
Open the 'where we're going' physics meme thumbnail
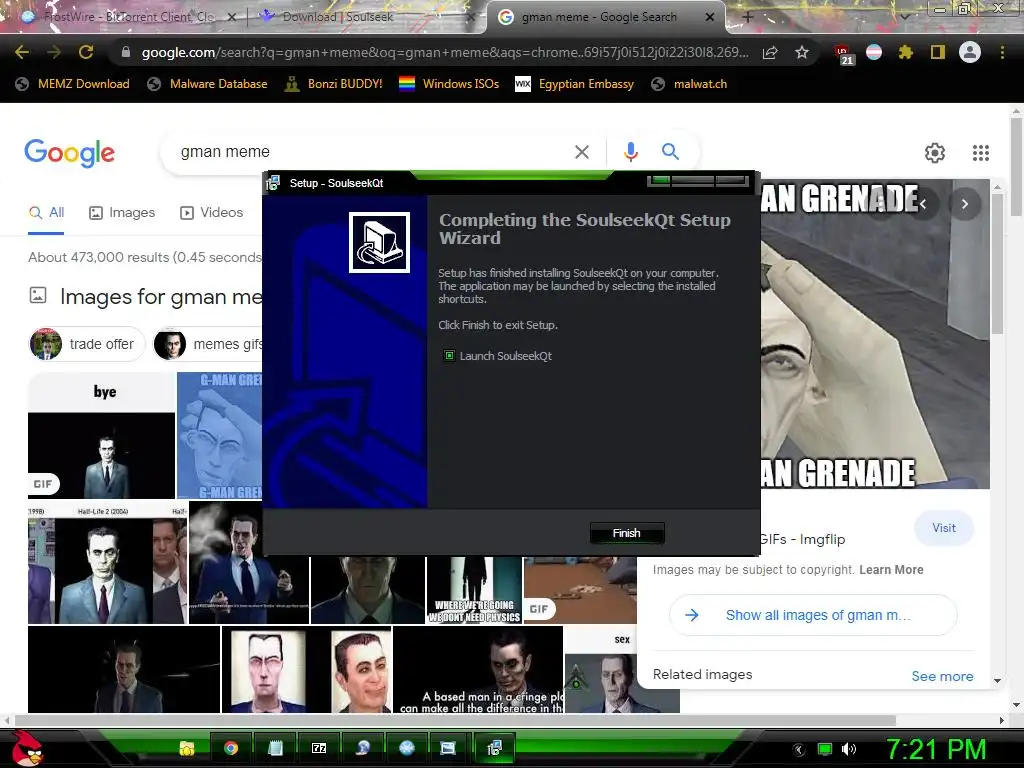coord(474,590)
